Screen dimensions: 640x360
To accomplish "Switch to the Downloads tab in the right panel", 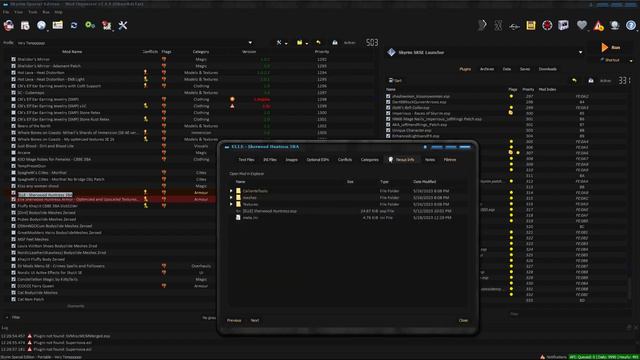I will coord(548,69).
